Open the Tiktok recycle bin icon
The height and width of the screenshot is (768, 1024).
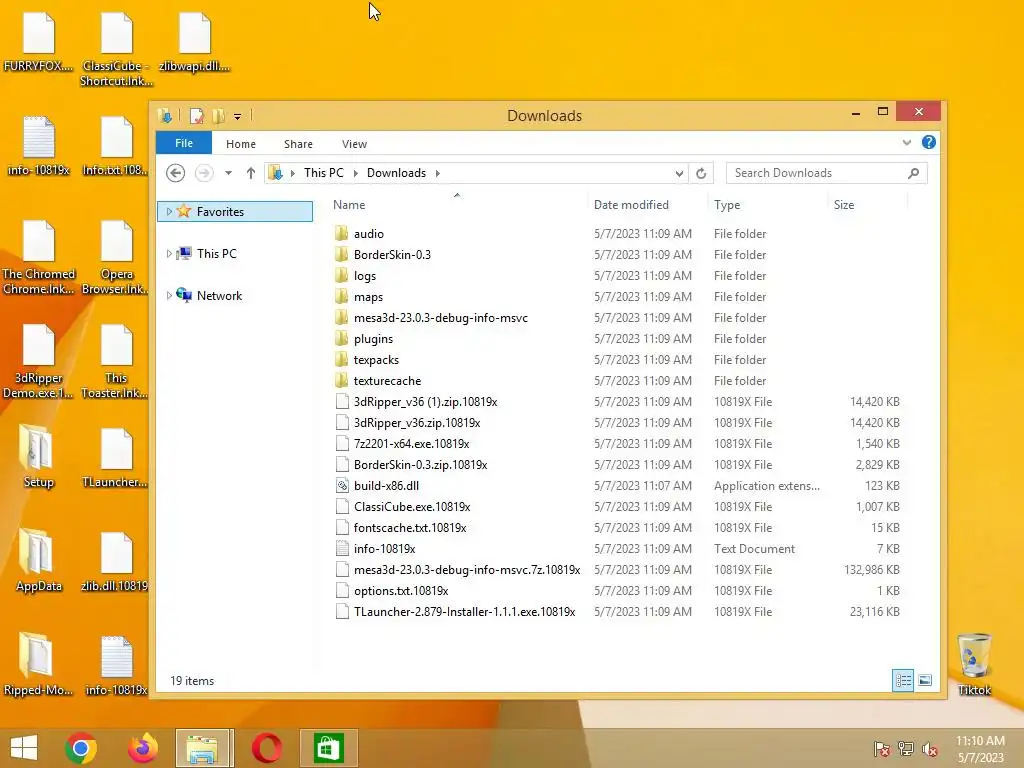click(x=974, y=664)
